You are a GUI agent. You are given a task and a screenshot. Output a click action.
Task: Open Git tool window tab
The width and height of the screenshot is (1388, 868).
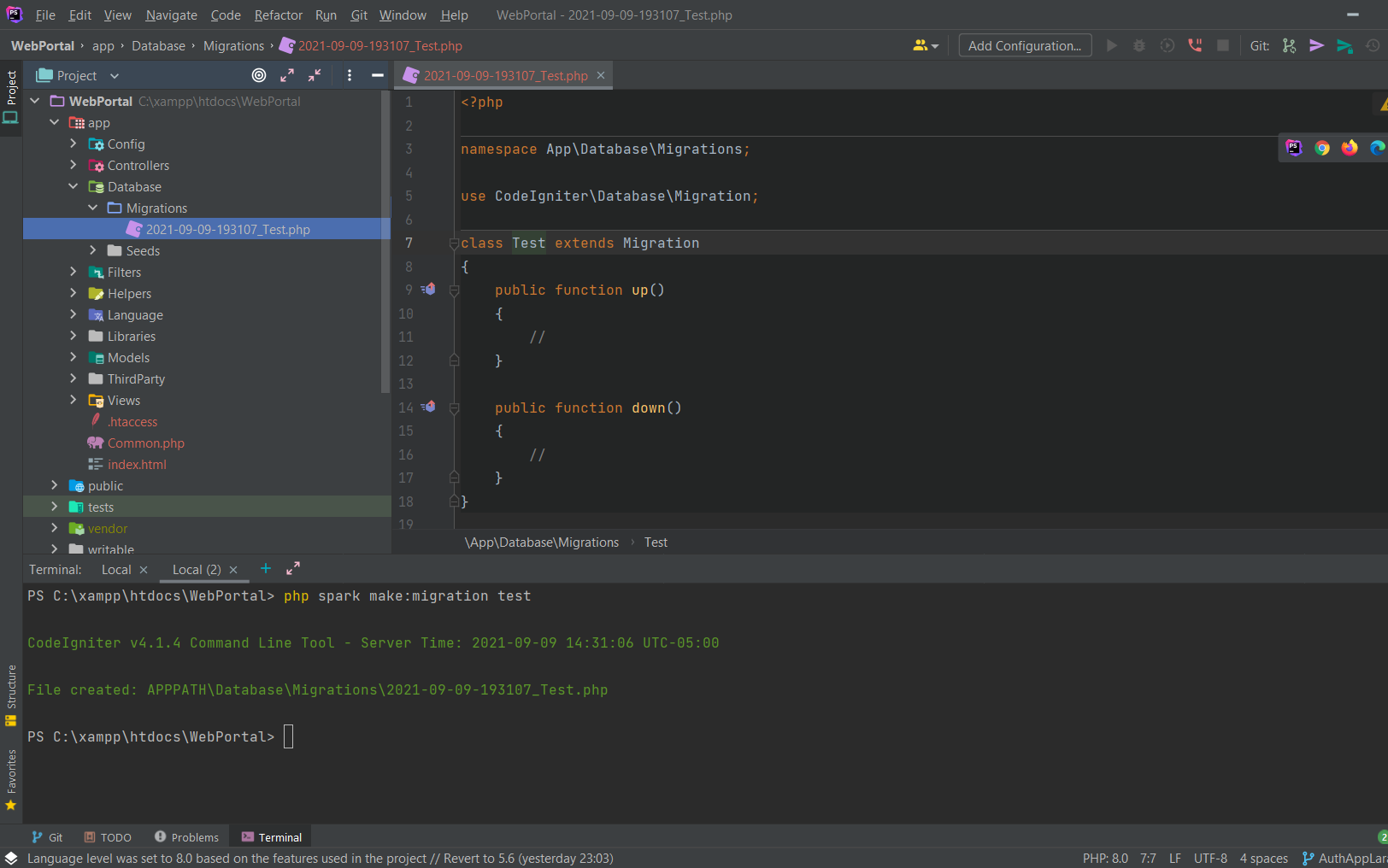(48, 837)
